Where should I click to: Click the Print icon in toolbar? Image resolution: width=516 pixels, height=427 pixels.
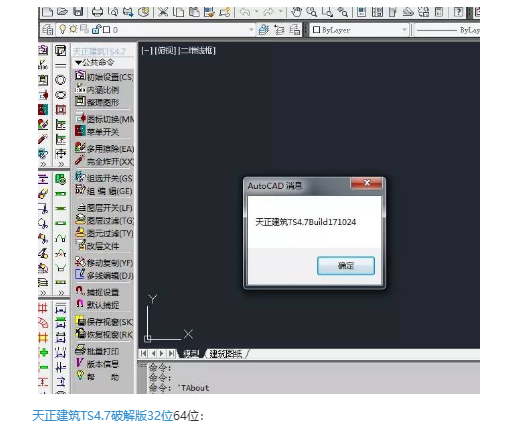(97, 12)
